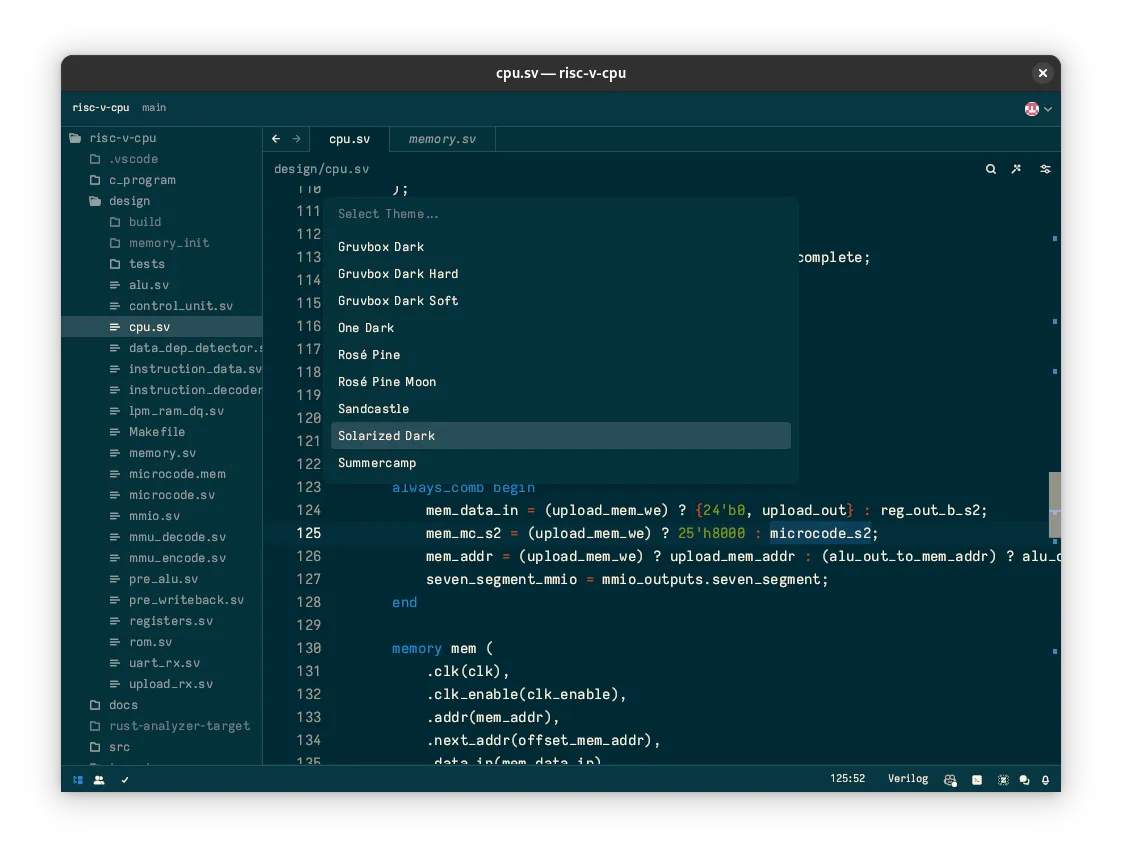Viewport: 1122px width, 859px height.
Task: Open notifications via the bell icon
Action: point(1045,779)
